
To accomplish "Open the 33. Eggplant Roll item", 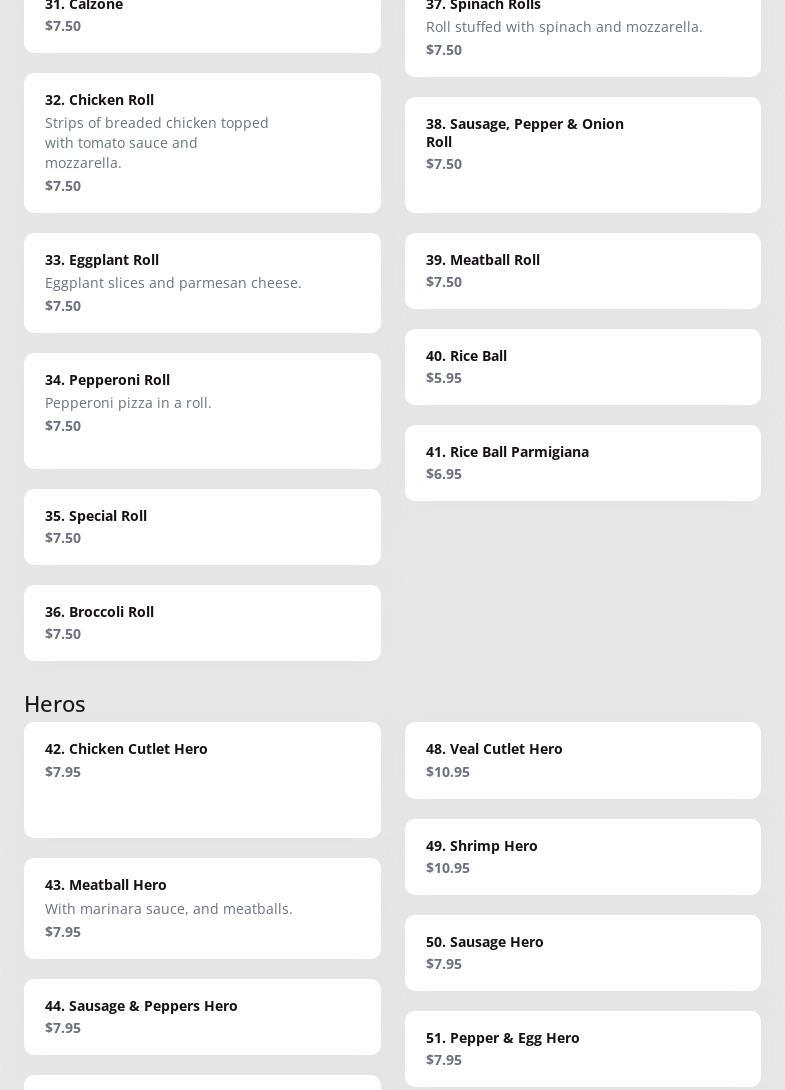I will pos(202,282).
